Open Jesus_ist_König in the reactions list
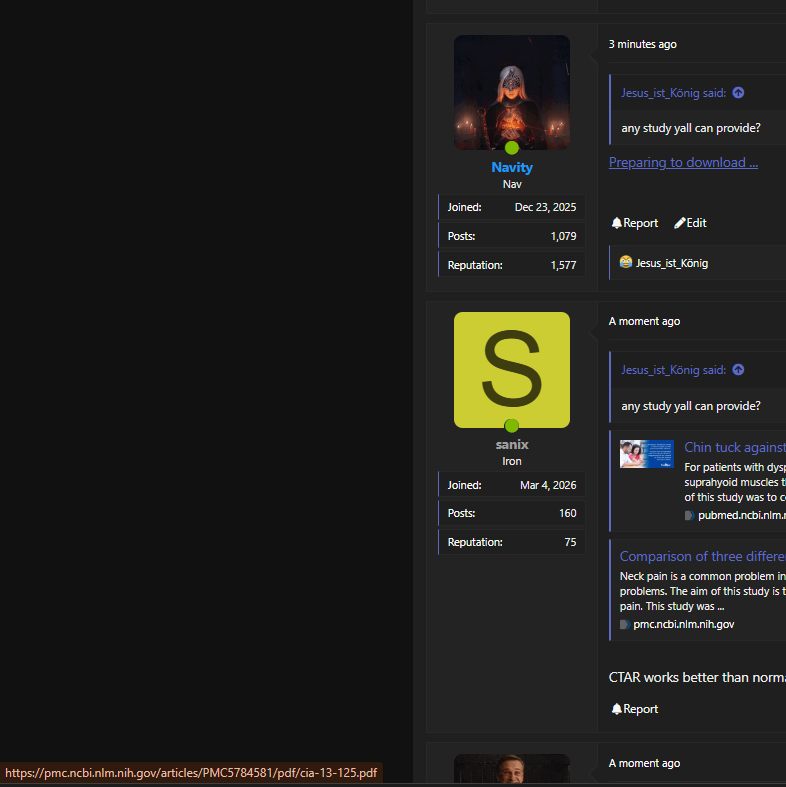 point(672,263)
